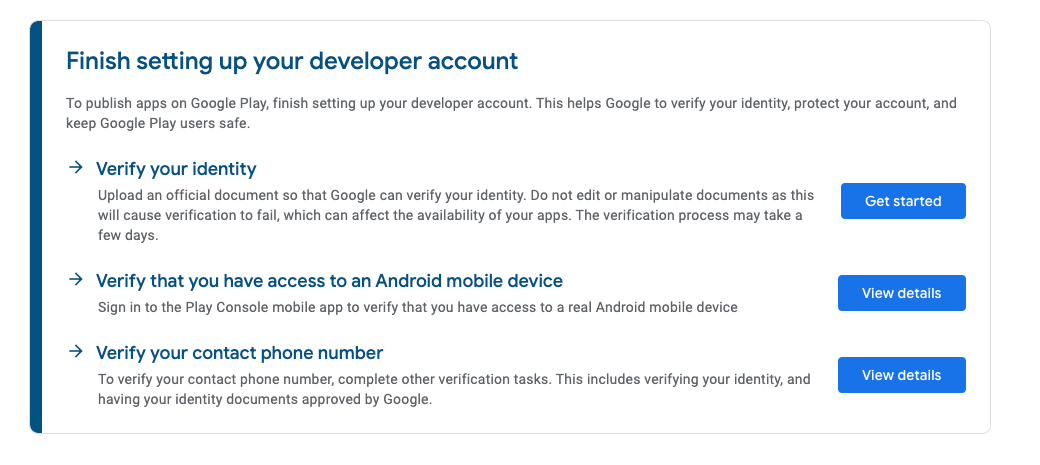1040x465 pixels.
Task: Click the Upload an official document description text
Action: (x=456, y=216)
